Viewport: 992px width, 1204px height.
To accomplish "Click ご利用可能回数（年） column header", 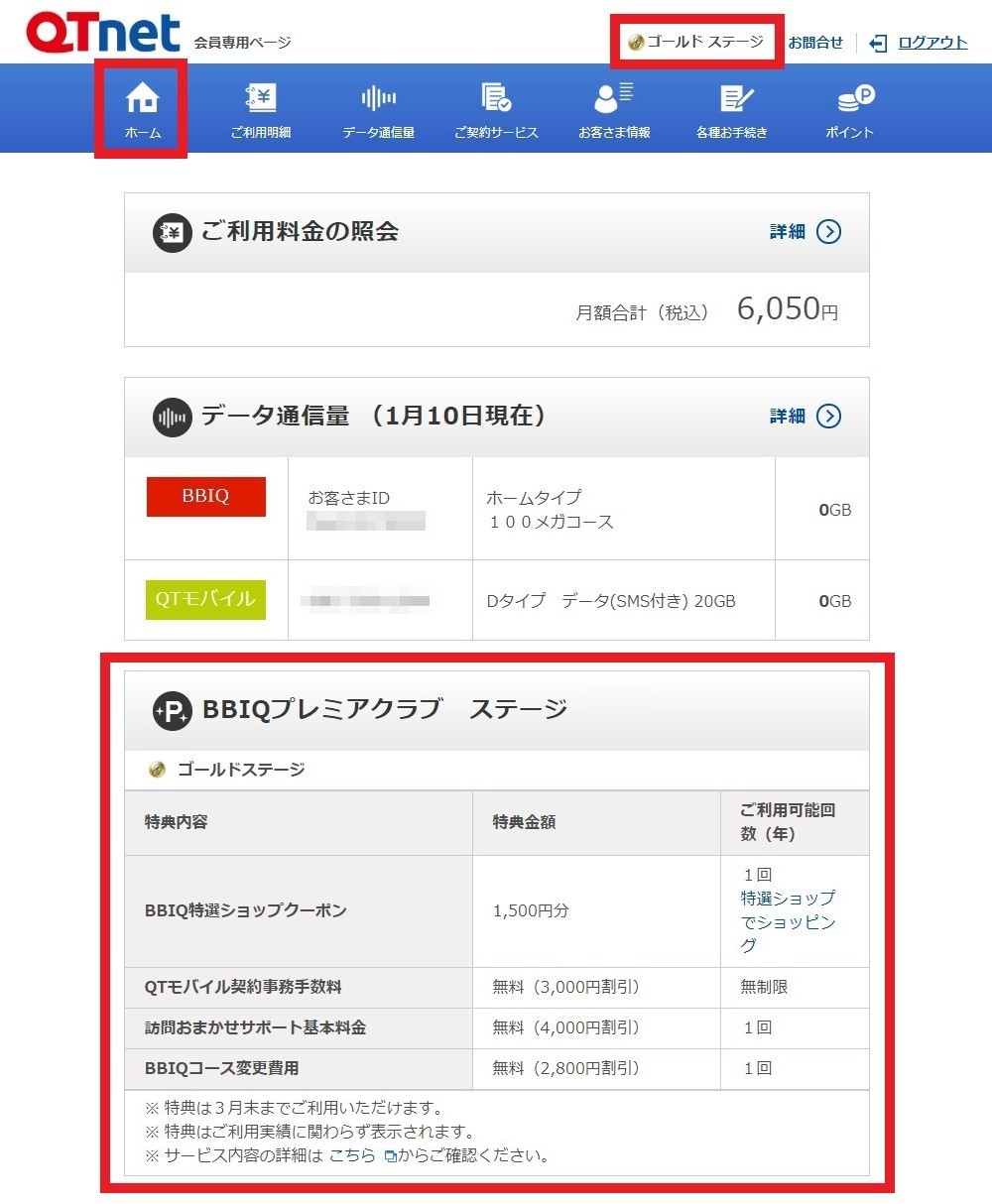I will coord(789,822).
